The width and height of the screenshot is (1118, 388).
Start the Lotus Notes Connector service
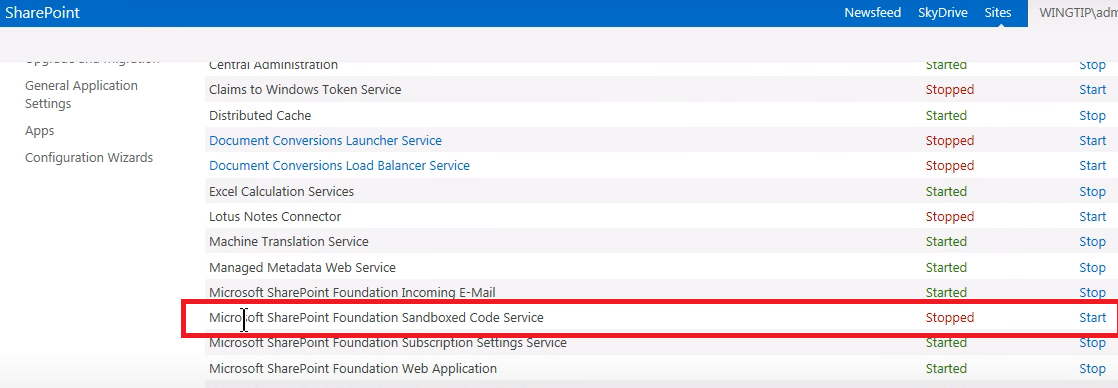pos(1092,216)
